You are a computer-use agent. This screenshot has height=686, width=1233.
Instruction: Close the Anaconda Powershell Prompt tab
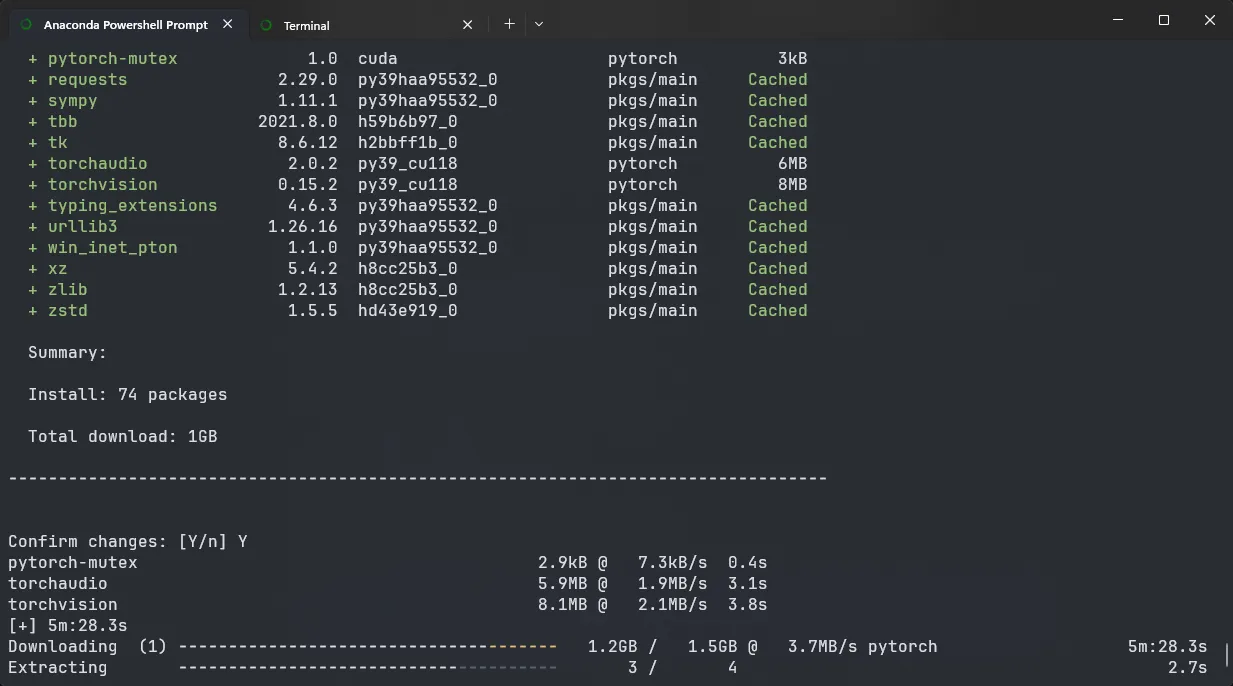click(227, 24)
